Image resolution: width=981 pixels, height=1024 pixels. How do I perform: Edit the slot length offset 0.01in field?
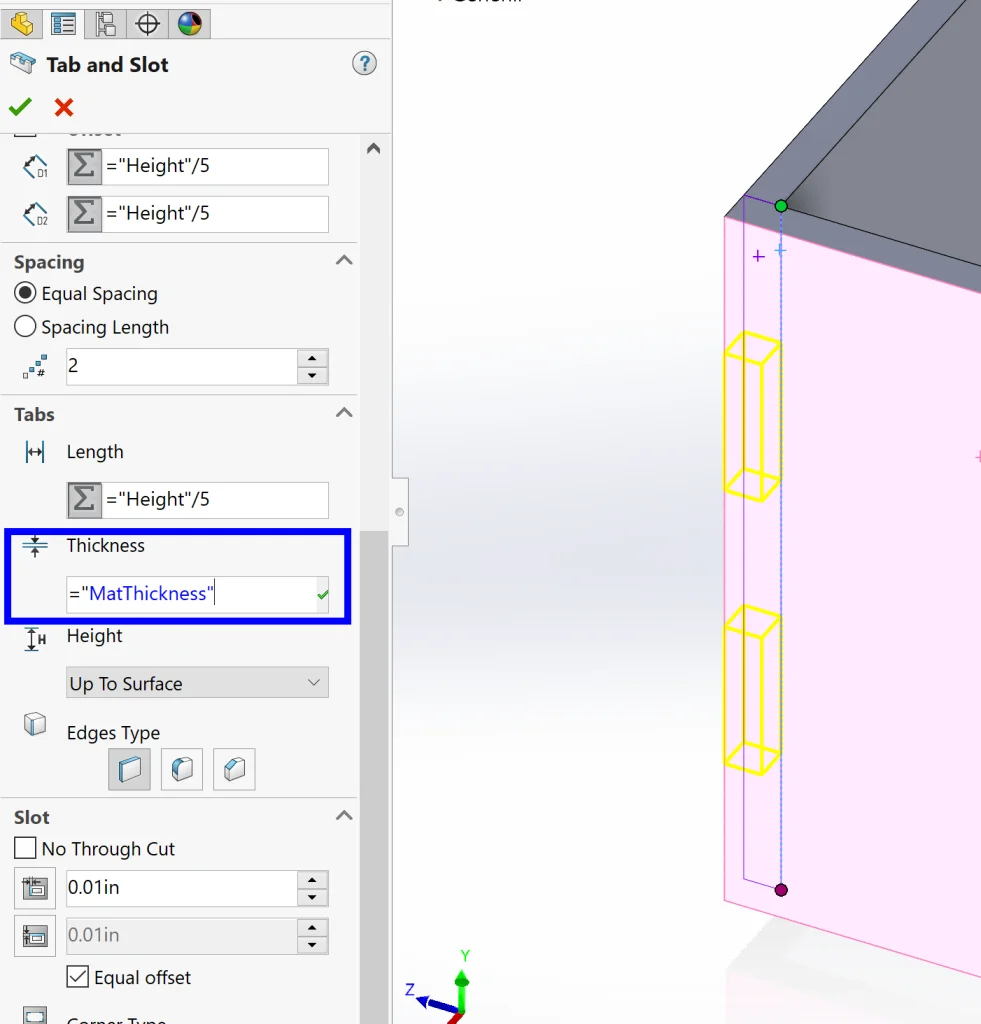point(182,888)
